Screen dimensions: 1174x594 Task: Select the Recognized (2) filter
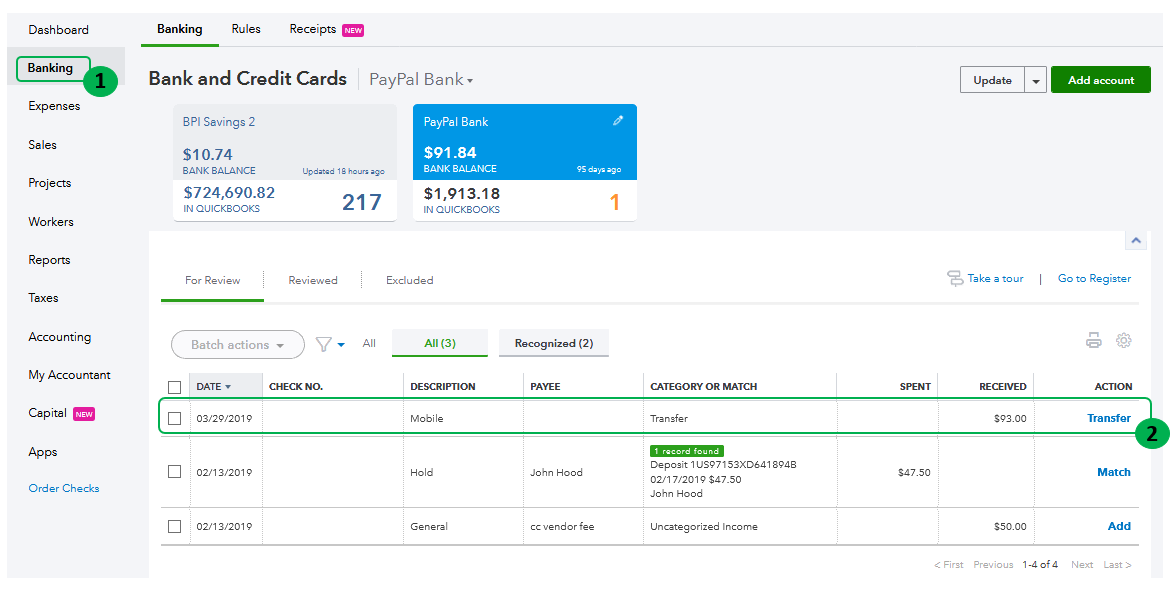[553, 342]
